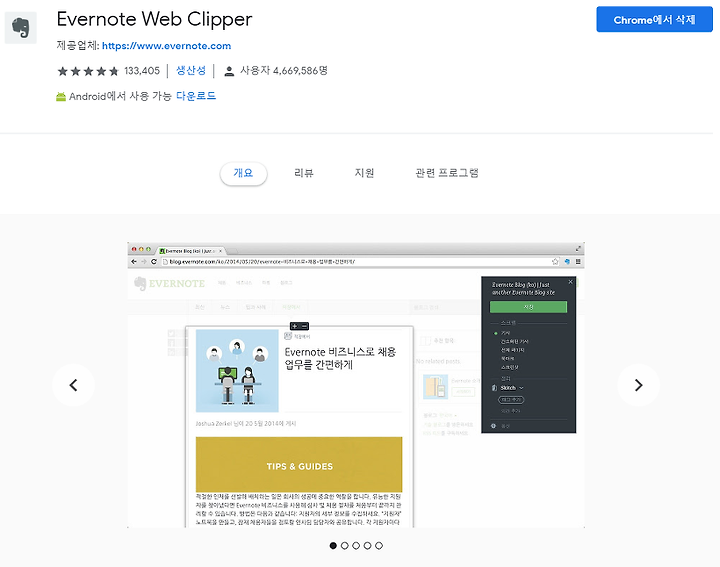Click the user count person icon

click(x=229, y=71)
